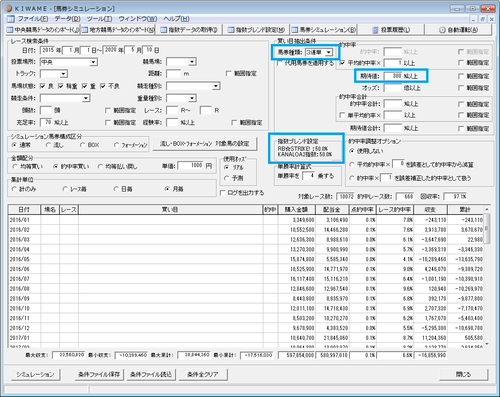Click the 条件全クリア button
Viewport: 500px width, 397px height.
pos(203,374)
